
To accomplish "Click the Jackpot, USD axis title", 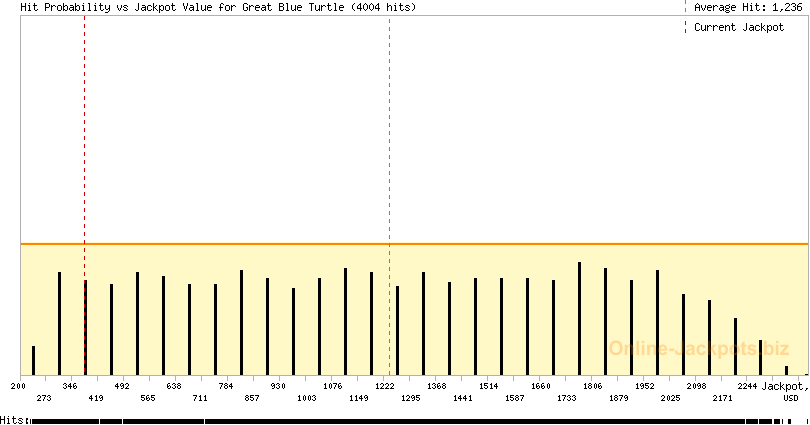I will 782,391.
